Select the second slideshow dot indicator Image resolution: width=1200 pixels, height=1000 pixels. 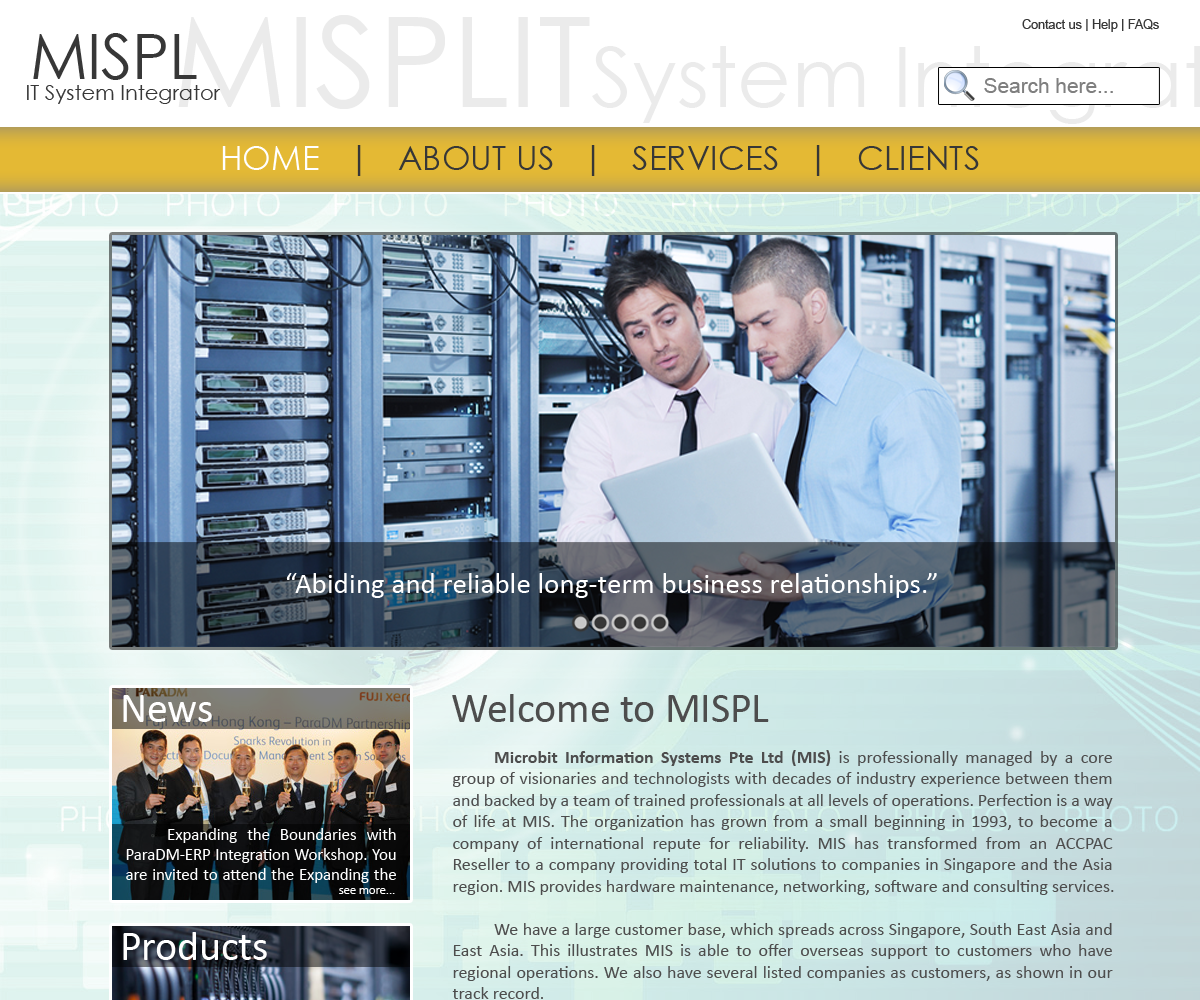pyautogui.click(x=600, y=622)
